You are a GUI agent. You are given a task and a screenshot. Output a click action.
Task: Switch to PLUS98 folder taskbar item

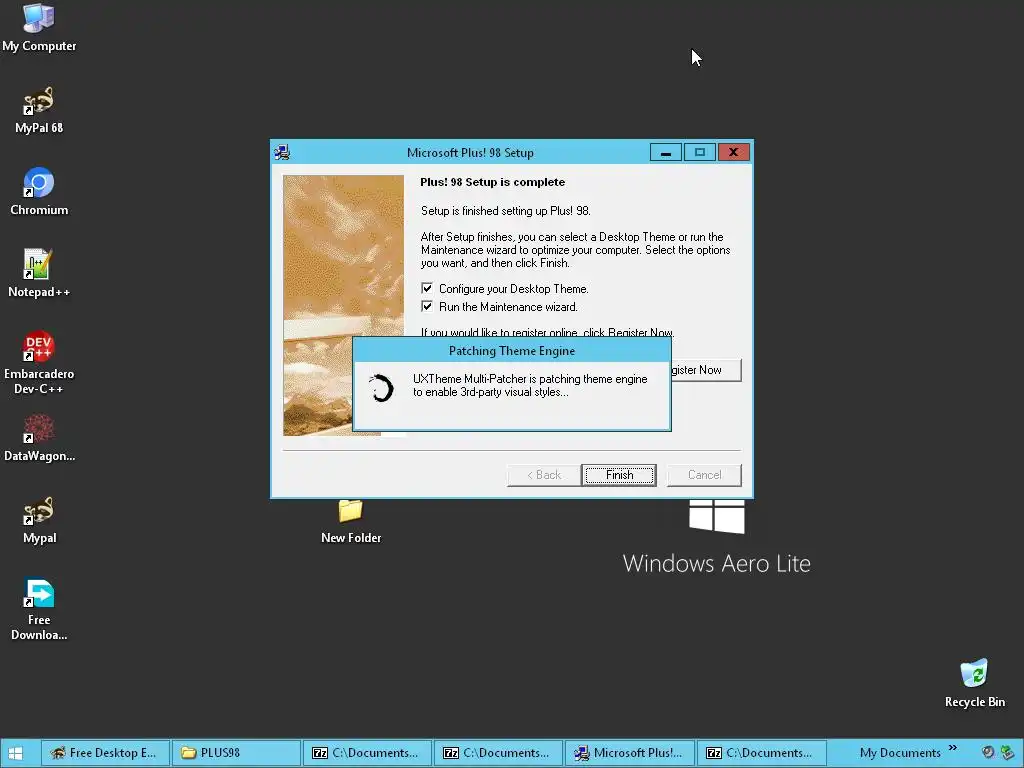click(x=236, y=753)
